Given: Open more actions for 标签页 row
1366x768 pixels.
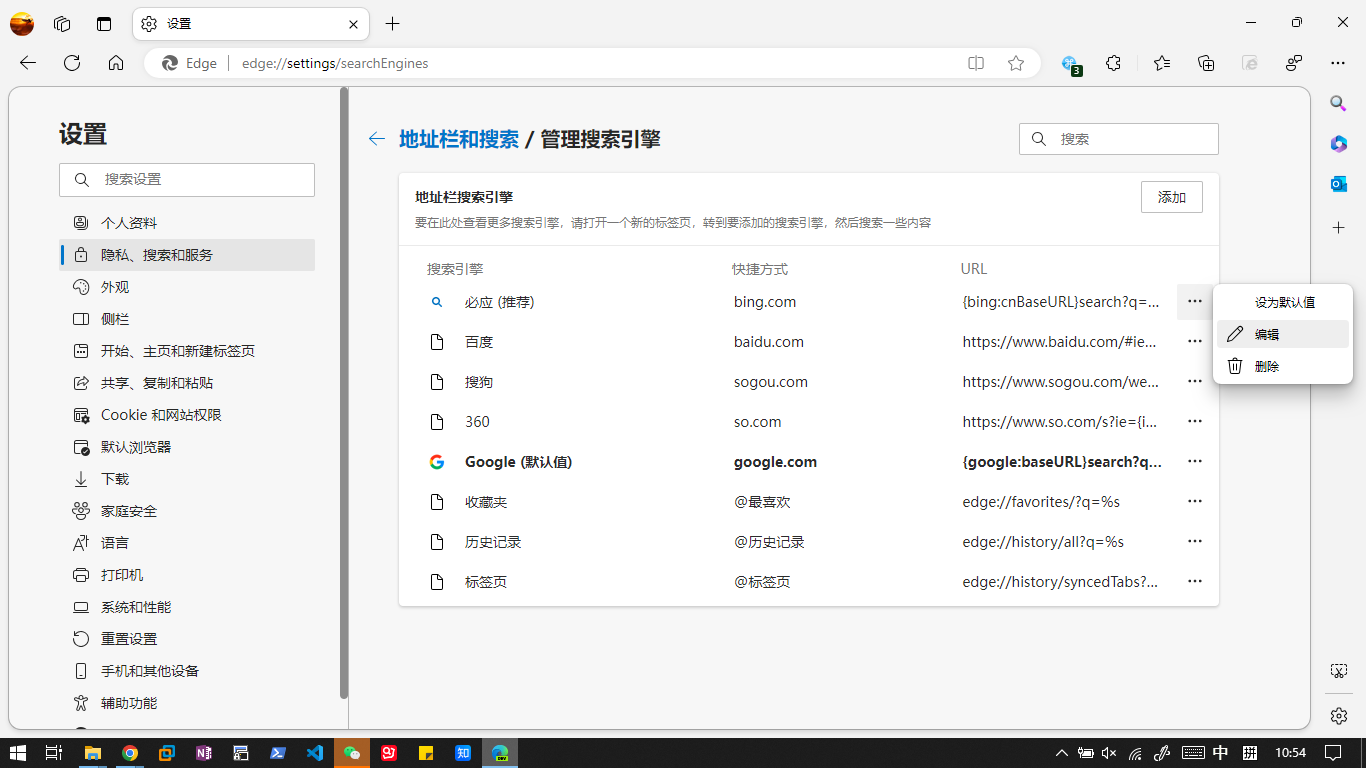Looking at the screenshot, I should (1194, 581).
